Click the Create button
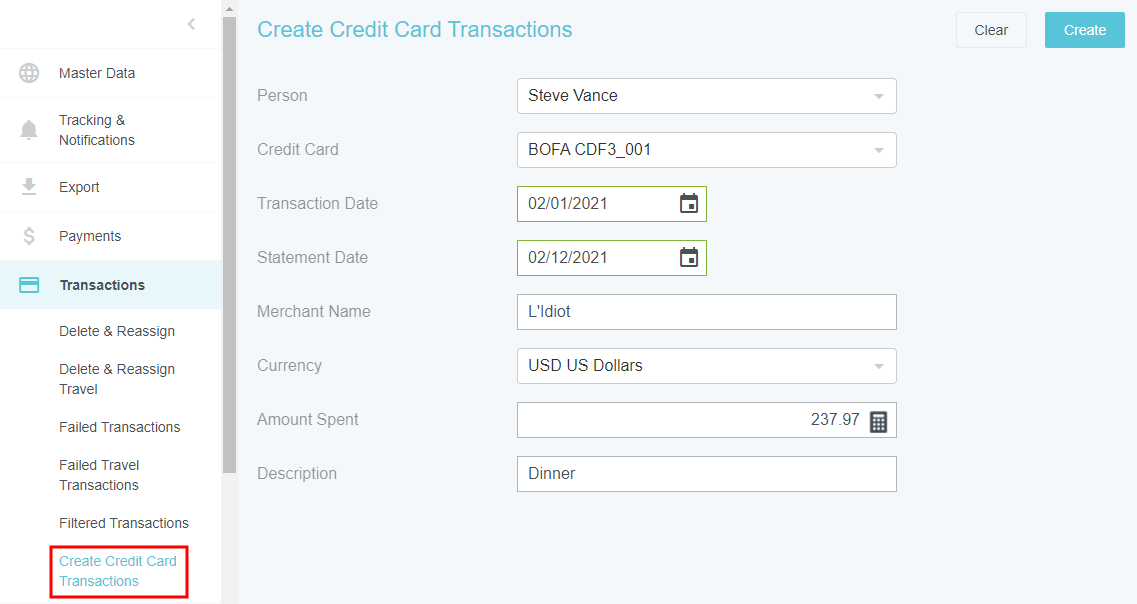 1084,30
